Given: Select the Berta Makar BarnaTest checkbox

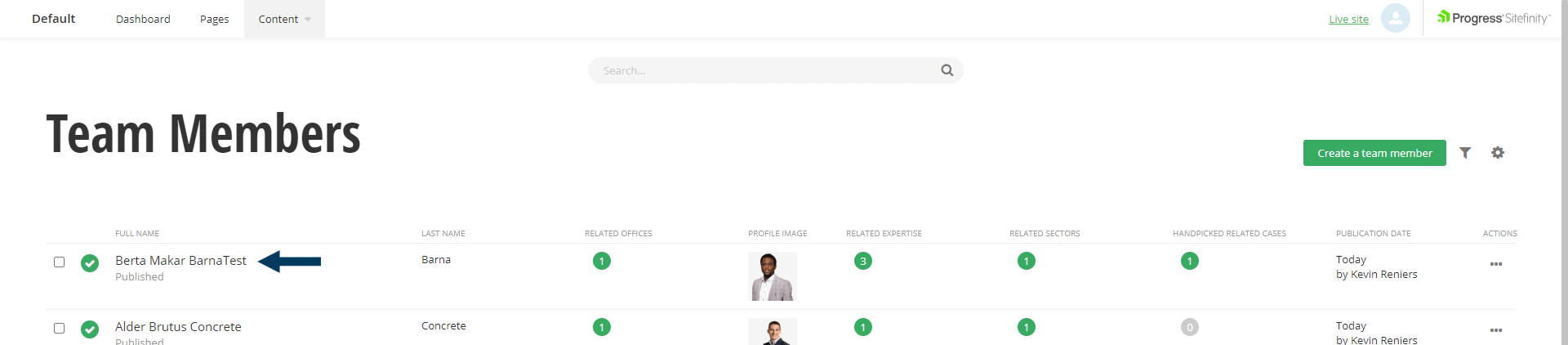Looking at the screenshot, I should tap(59, 262).
